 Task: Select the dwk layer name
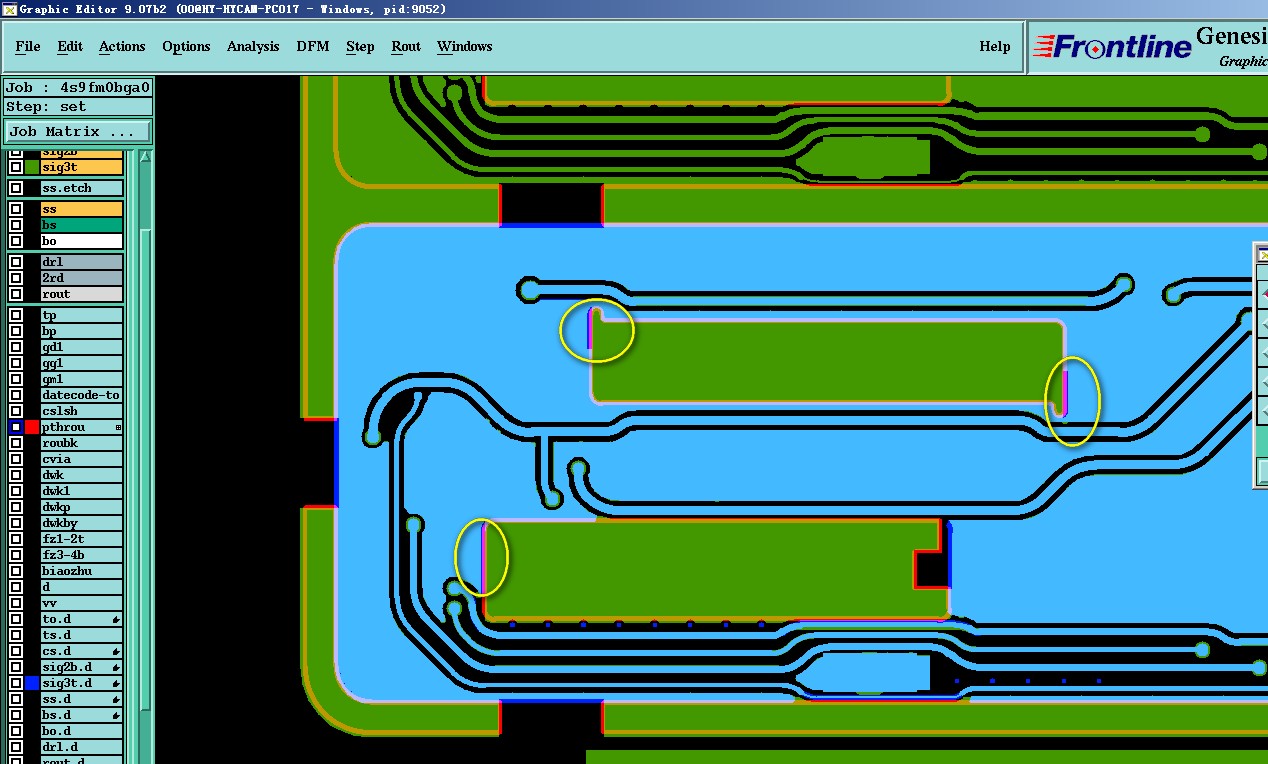coord(81,475)
